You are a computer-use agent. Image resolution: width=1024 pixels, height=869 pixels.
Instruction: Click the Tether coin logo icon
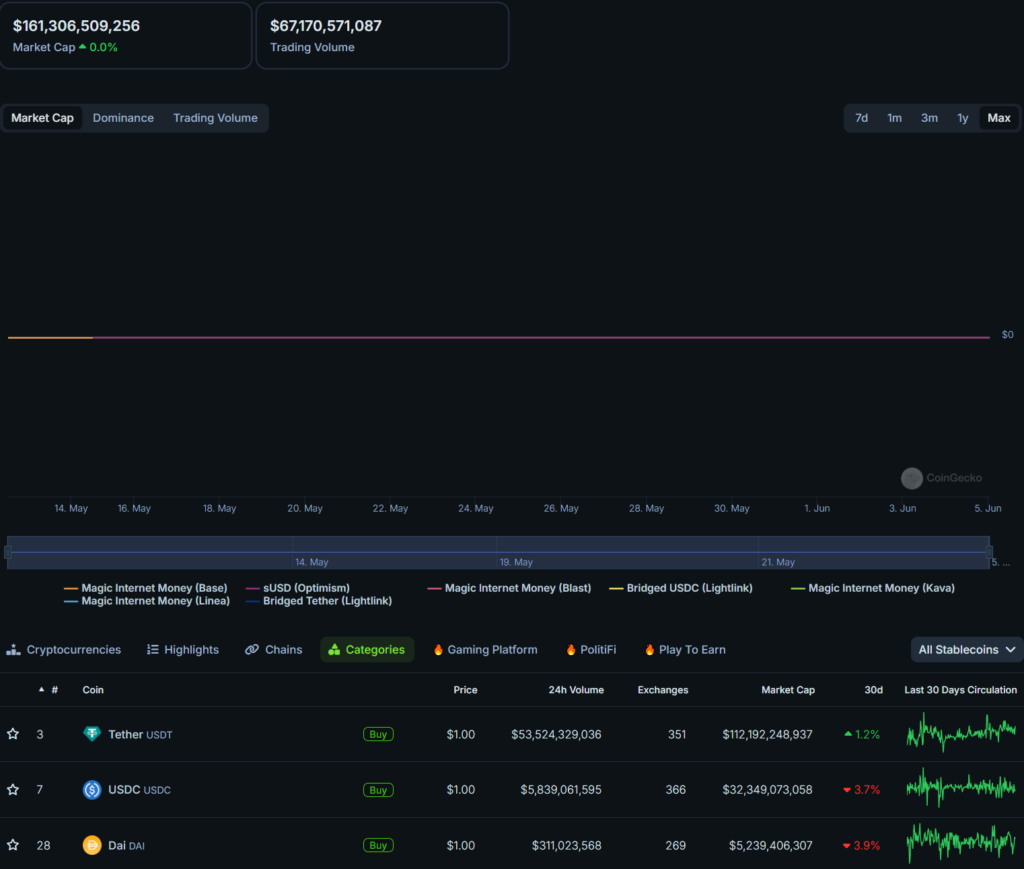click(92, 734)
